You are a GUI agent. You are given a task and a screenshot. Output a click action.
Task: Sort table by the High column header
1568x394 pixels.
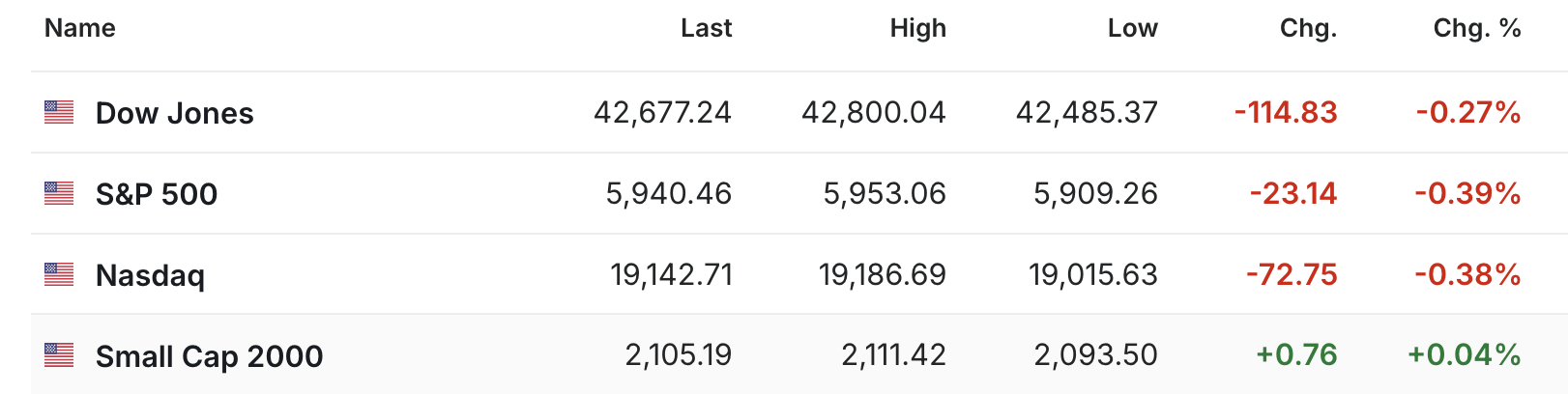pos(917,29)
